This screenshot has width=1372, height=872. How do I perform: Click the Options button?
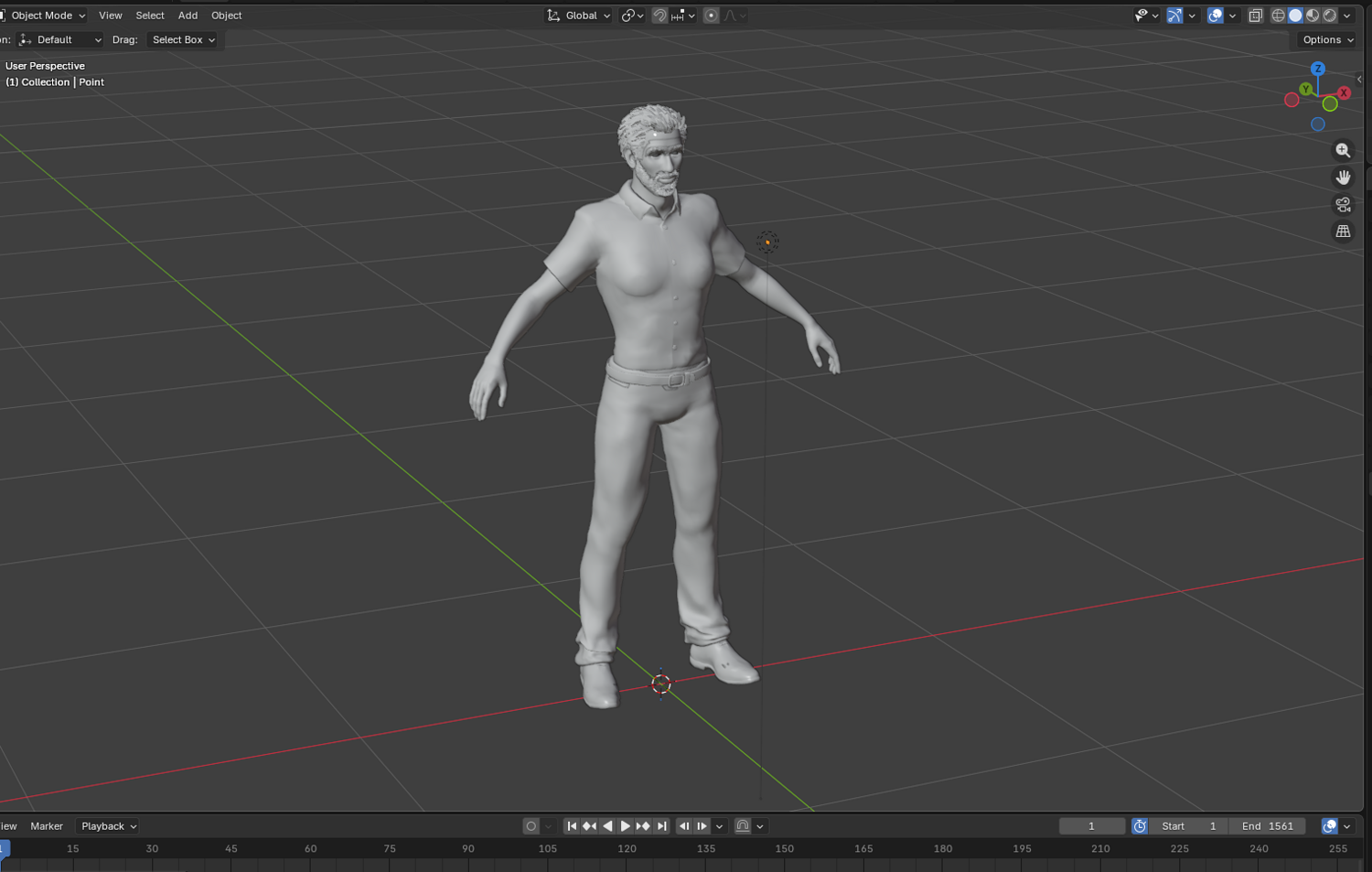pos(1327,40)
